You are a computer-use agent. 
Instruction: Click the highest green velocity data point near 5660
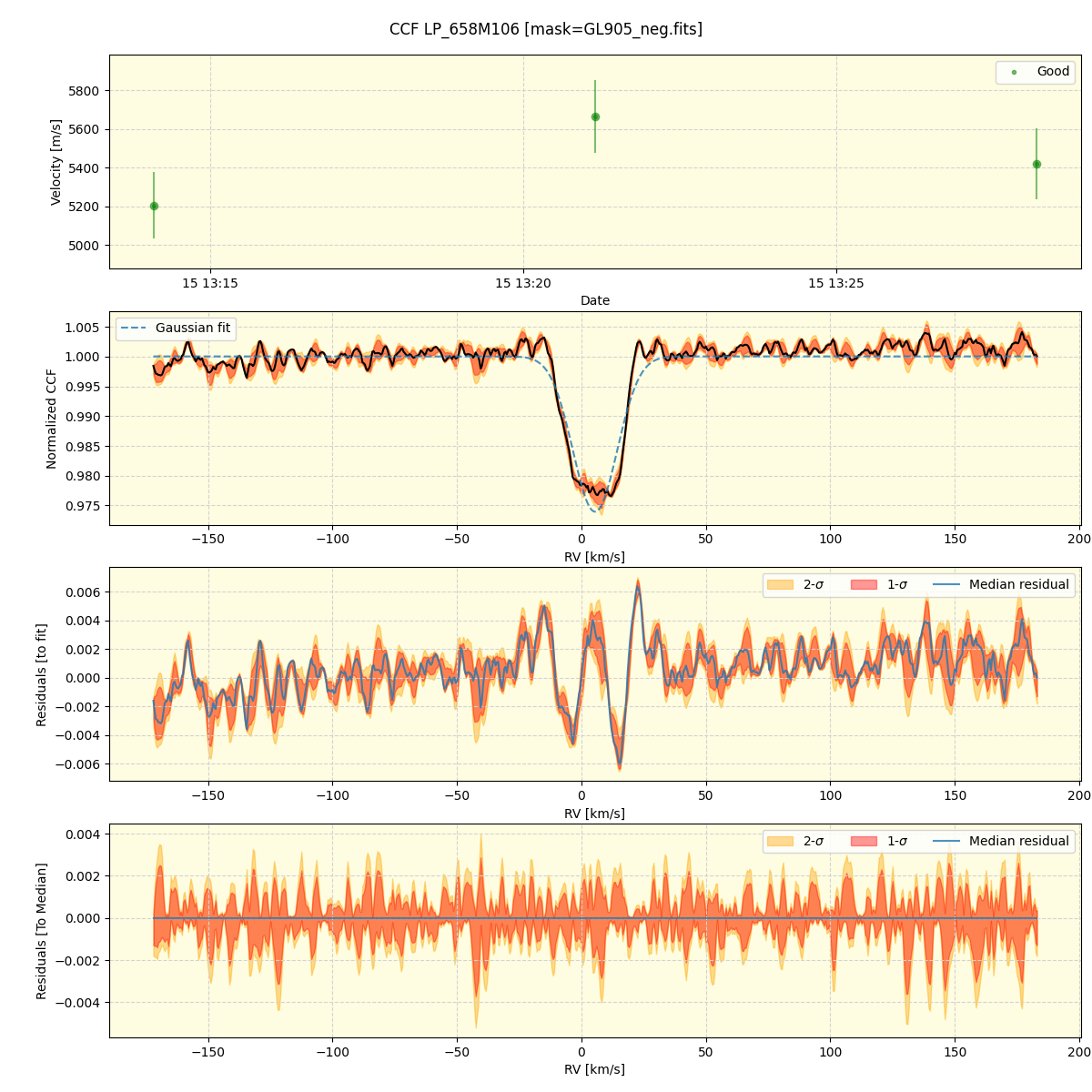(x=595, y=116)
